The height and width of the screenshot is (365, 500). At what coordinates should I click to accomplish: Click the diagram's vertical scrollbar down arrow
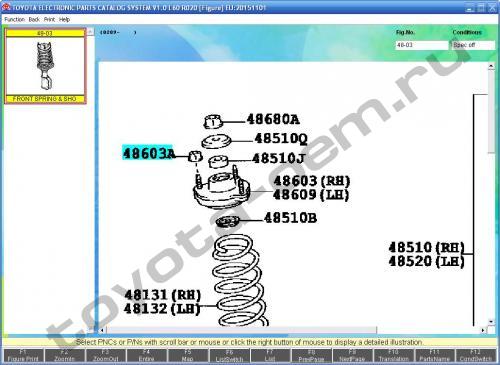tap(491, 322)
